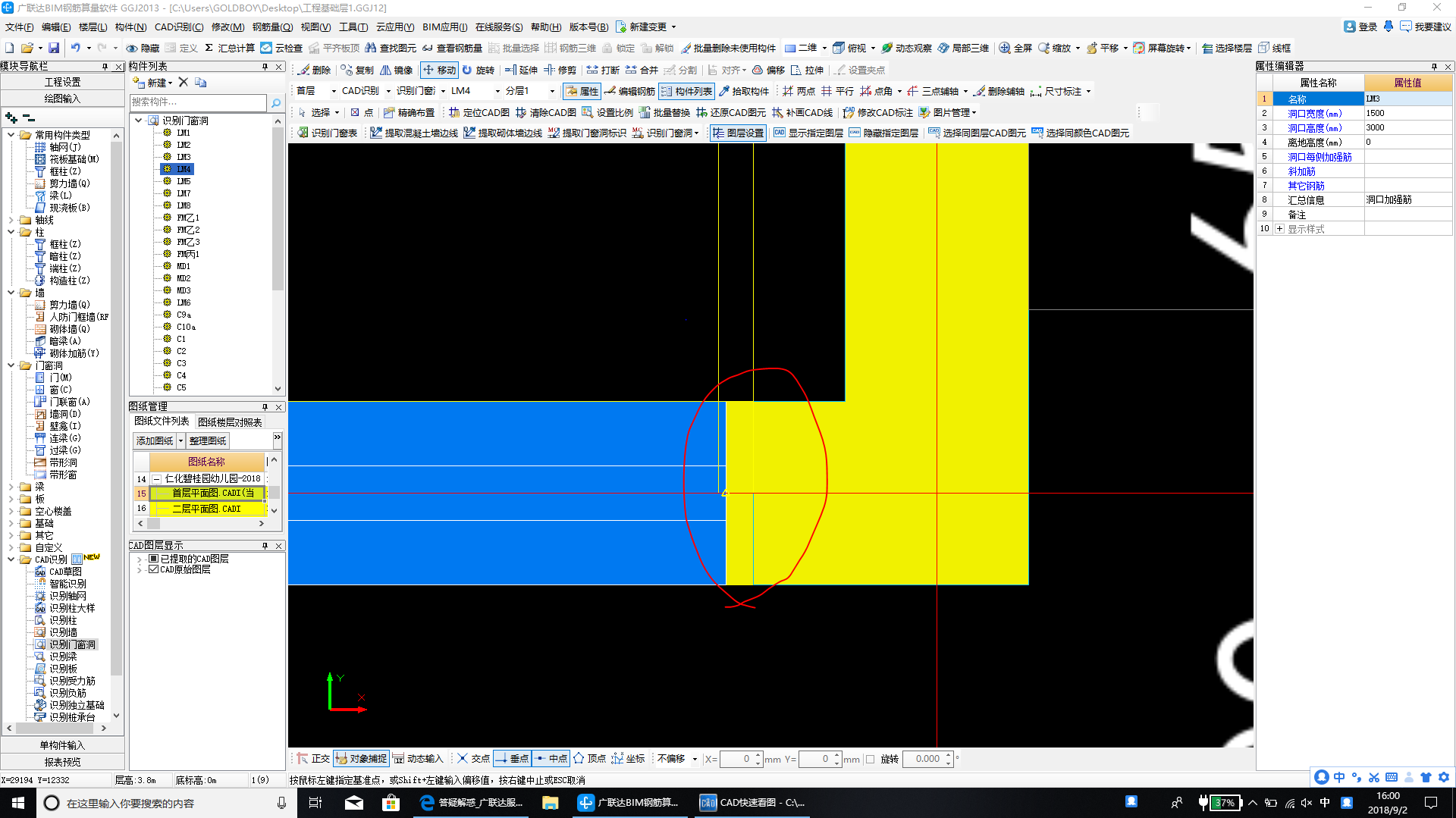Viewport: 1456px width, 818px height.
Task: Toggle 对象捕捉 object snap
Action: (x=362, y=759)
